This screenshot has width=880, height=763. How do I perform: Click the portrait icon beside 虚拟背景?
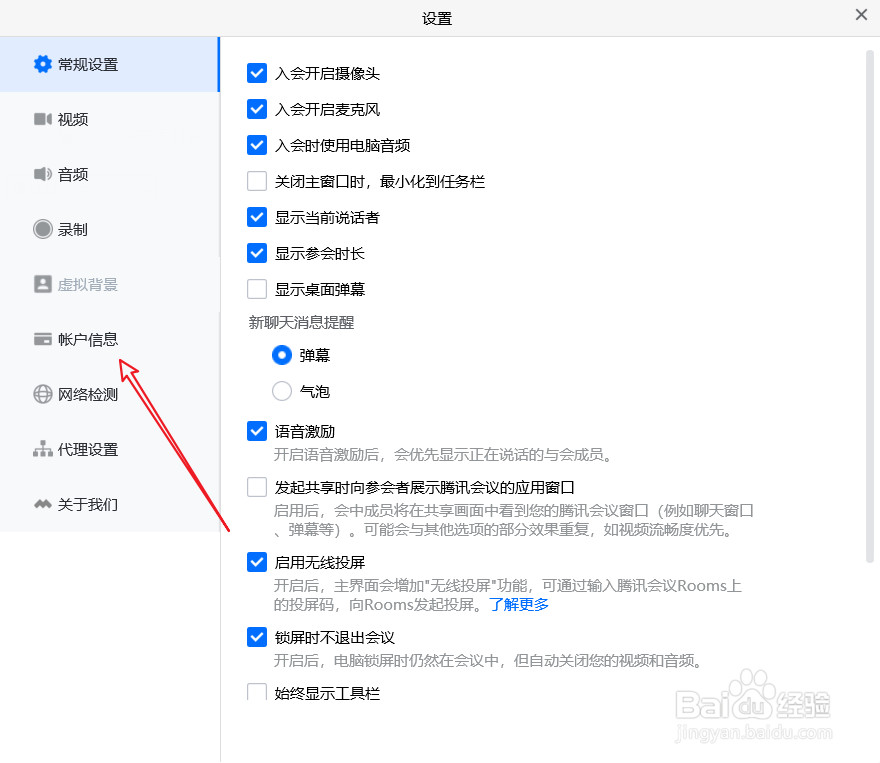43,284
